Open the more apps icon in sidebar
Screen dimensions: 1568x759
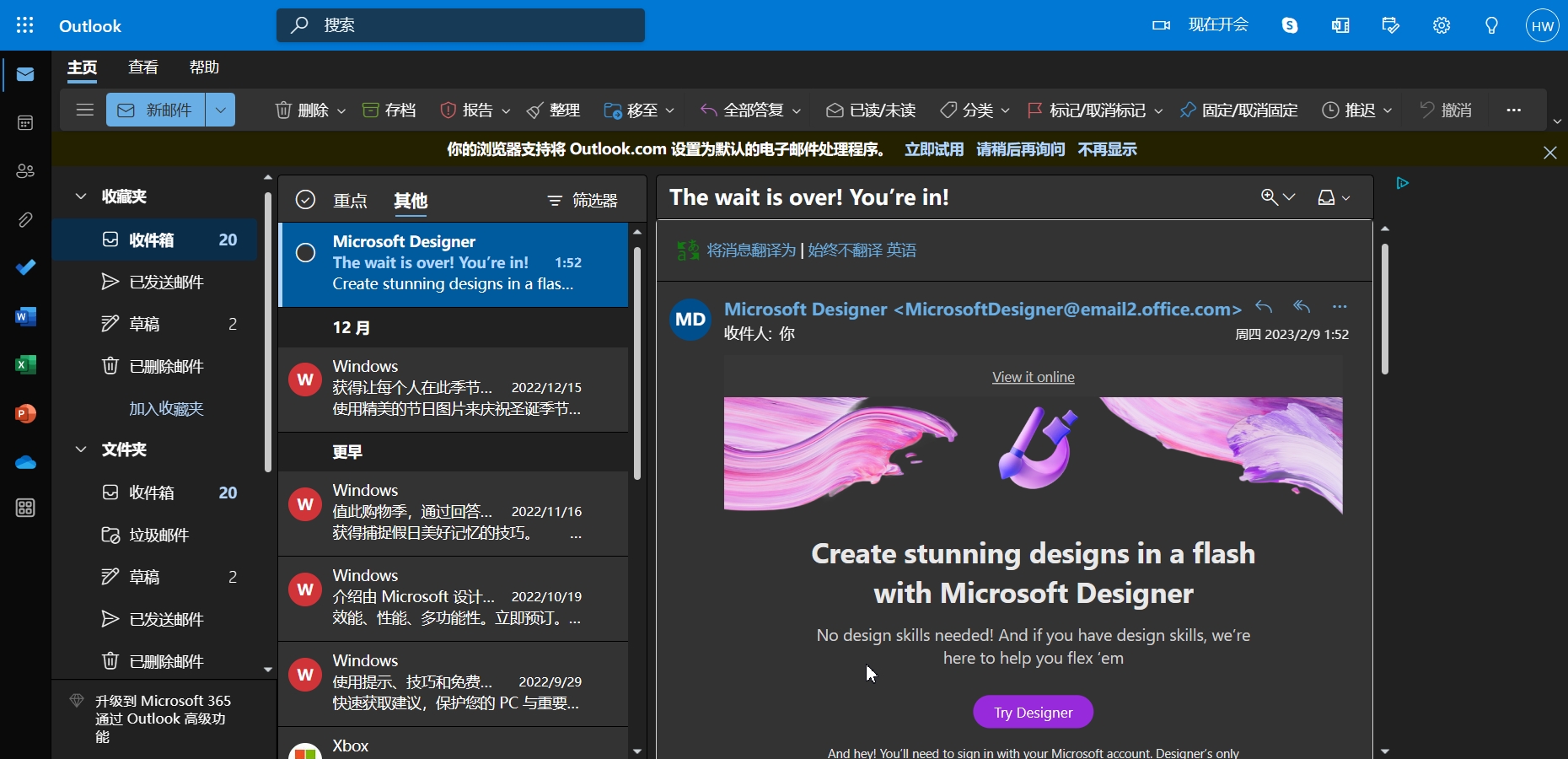click(25, 508)
